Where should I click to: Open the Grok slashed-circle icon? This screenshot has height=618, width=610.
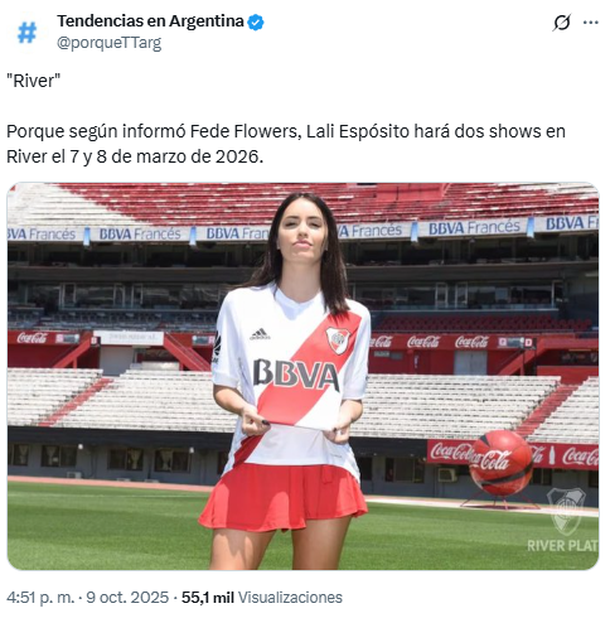click(562, 22)
